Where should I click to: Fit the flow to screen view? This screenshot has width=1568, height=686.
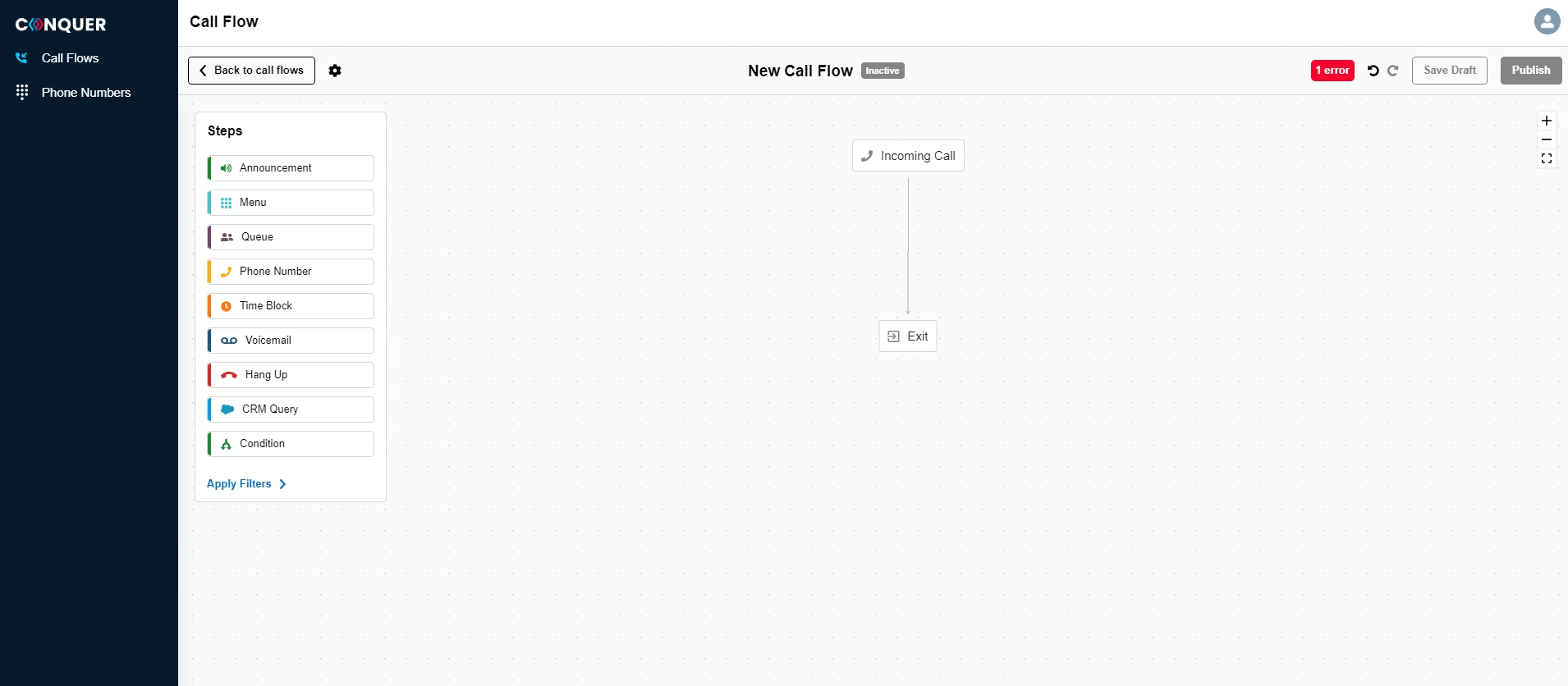(1547, 158)
